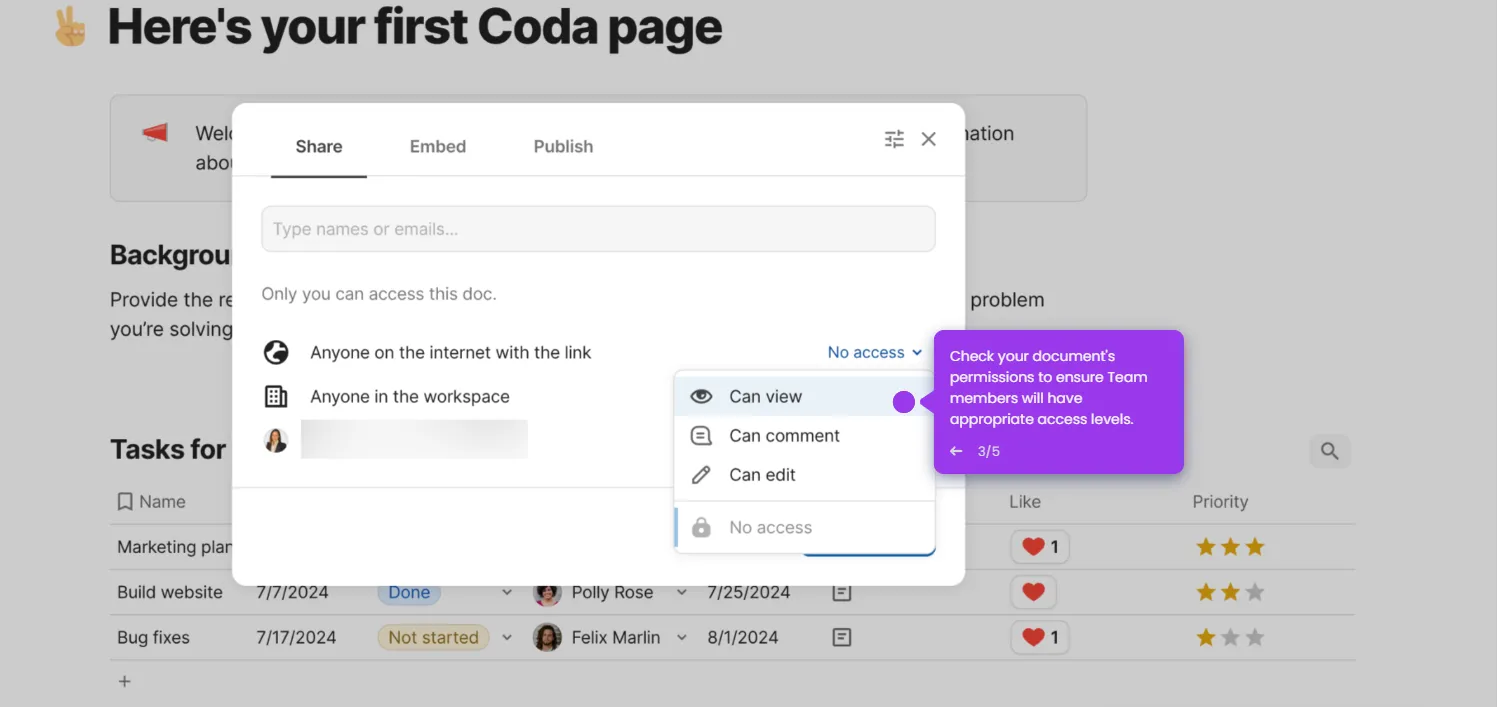
Task: Go back using tooltip arrow
Action: point(956,451)
